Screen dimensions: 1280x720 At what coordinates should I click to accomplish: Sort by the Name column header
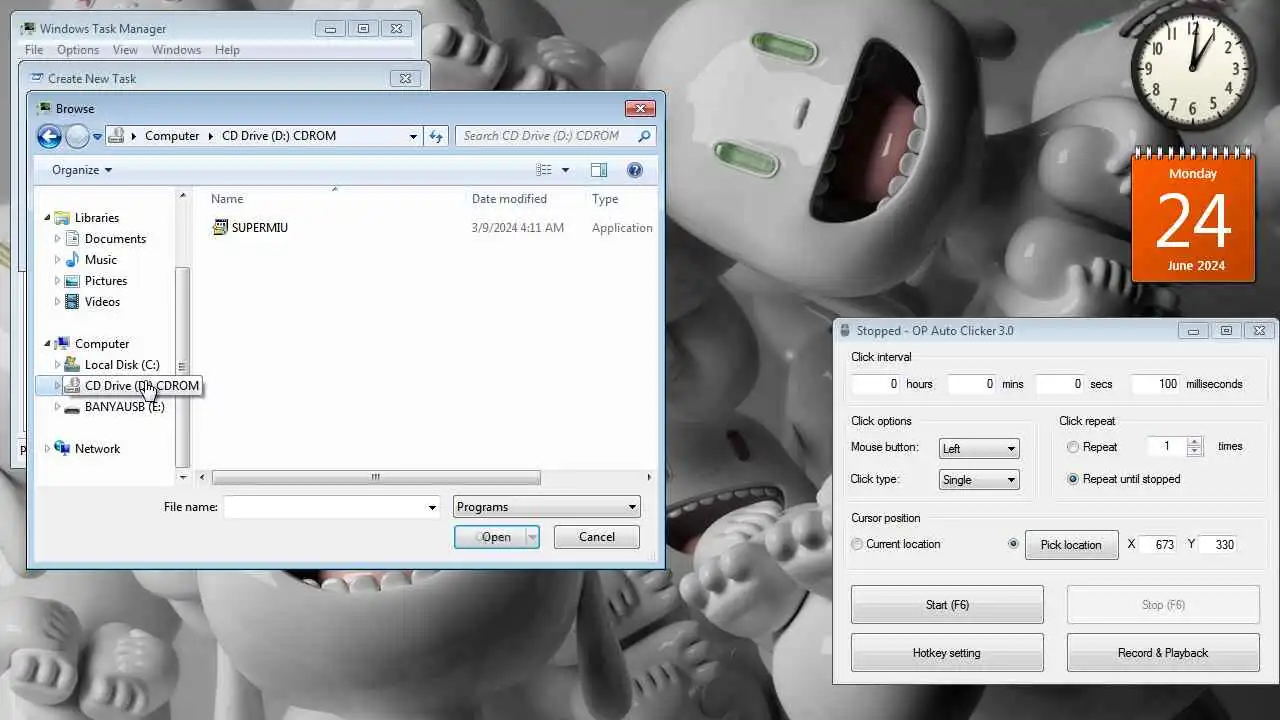tap(227, 199)
